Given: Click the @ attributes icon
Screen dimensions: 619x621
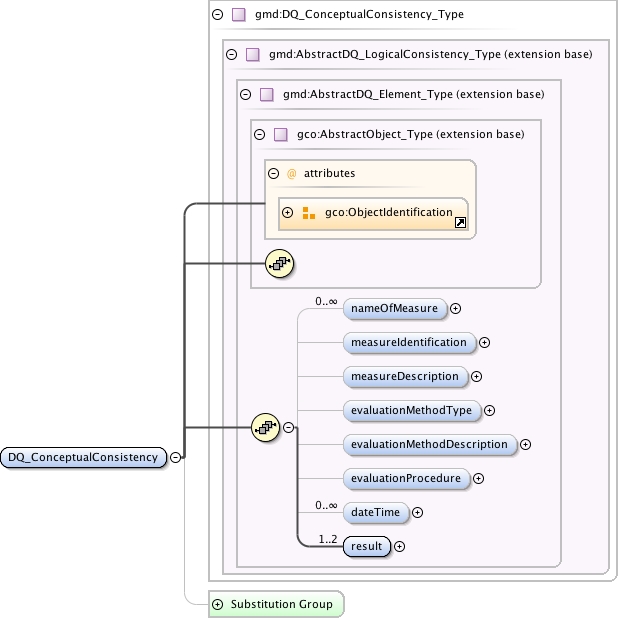Looking at the screenshot, I should pyautogui.click(x=291, y=174).
